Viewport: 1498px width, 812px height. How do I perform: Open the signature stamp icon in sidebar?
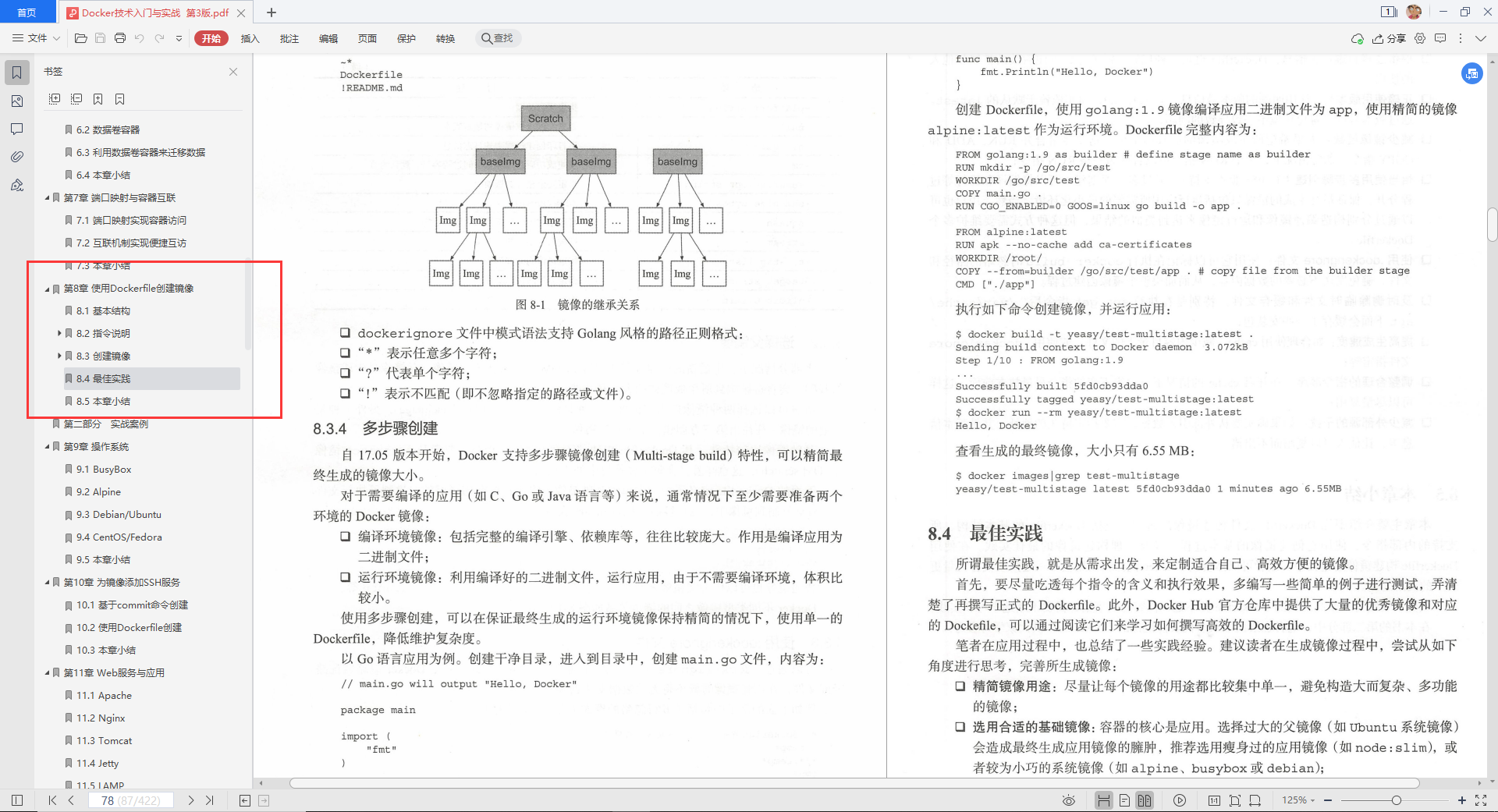[x=16, y=185]
